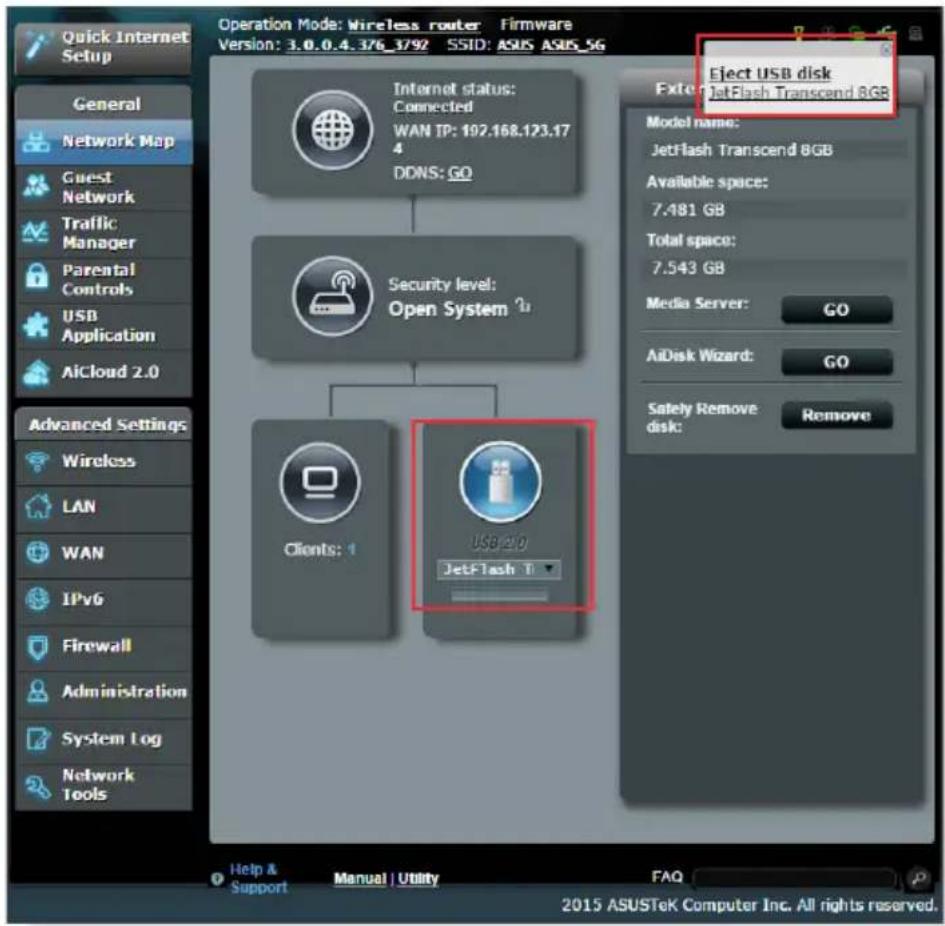945x926 pixels.
Task: Open the USB Application puzzle icon
Action: click(x=36, y=326)
